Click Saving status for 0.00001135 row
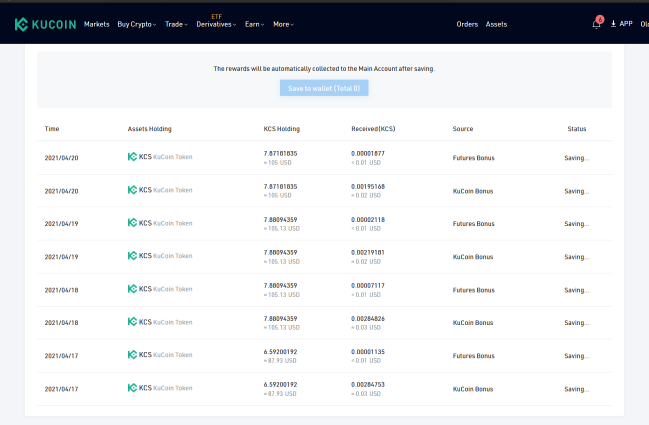Image resolution: width=649 pixels, height=425 pixels. [577, 355]
